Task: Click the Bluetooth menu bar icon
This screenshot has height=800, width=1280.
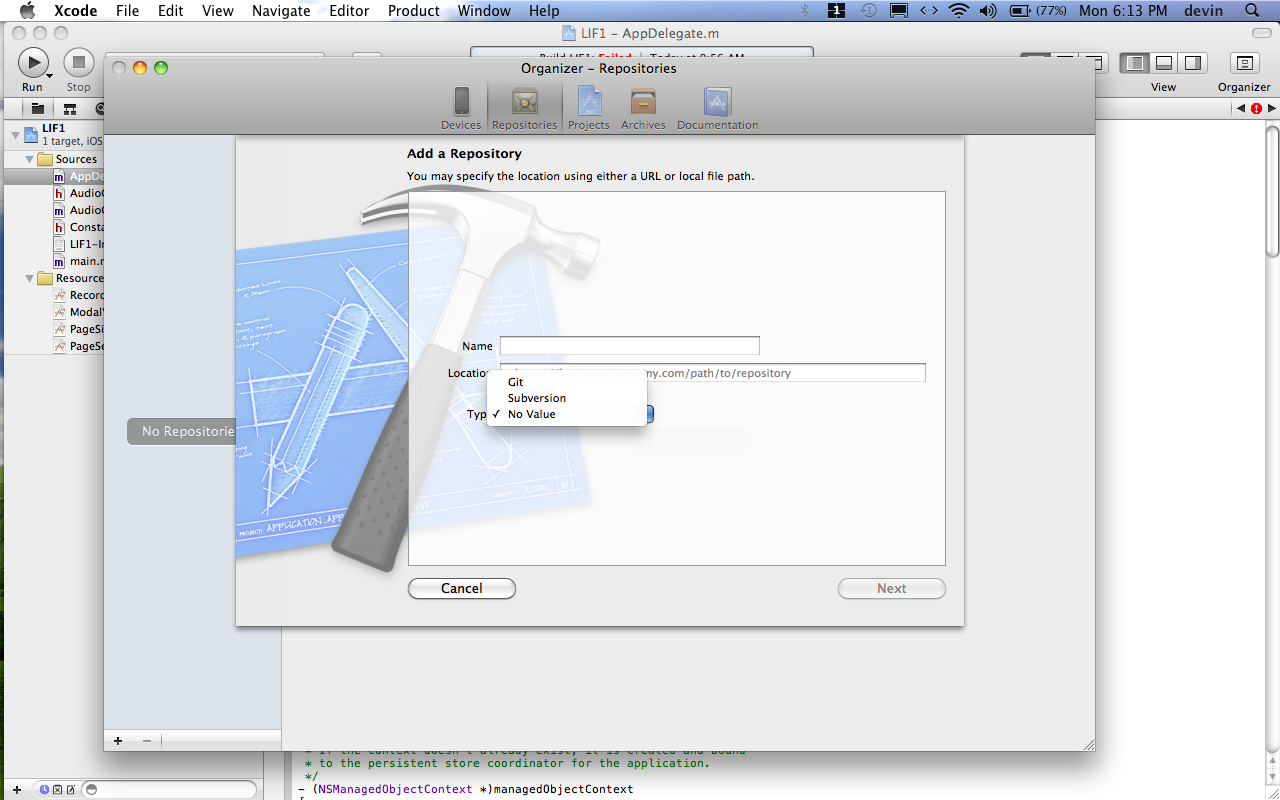Action: click(805, 11)
